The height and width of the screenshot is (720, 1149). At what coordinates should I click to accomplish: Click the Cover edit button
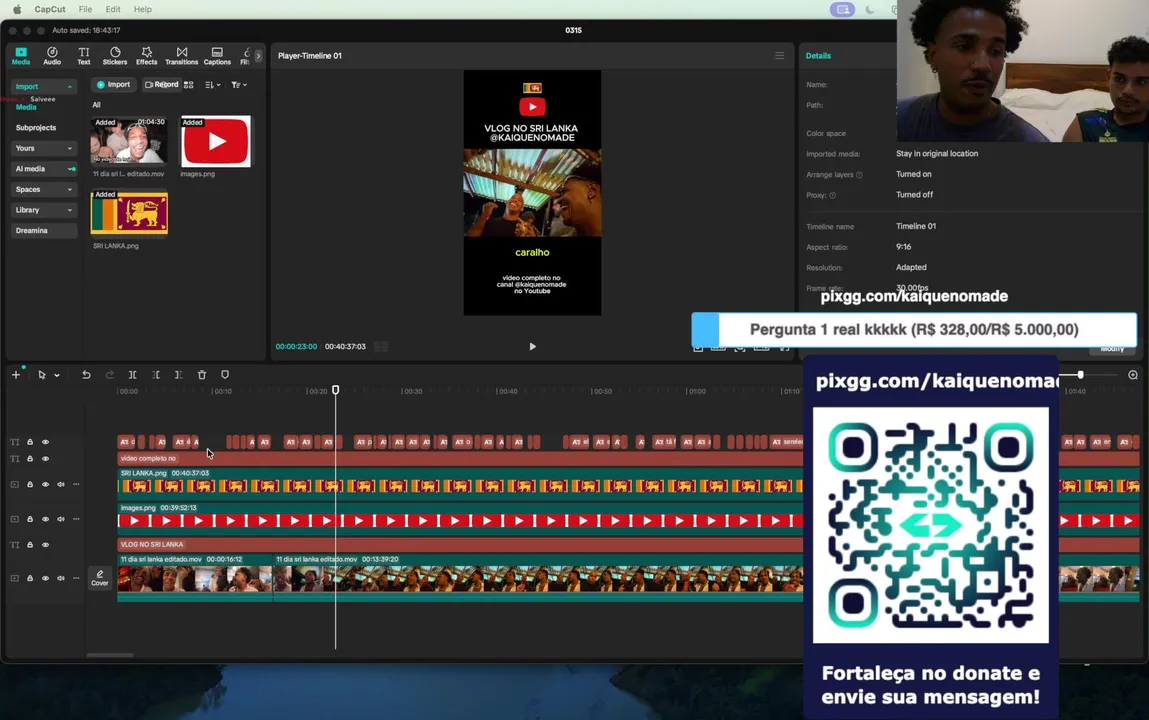(100, 578)
